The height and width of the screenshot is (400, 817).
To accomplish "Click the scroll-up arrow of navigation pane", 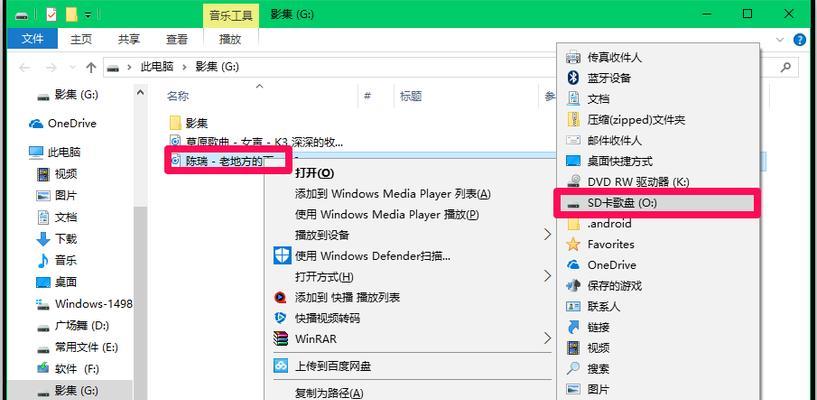I will (x=140, y=93).
